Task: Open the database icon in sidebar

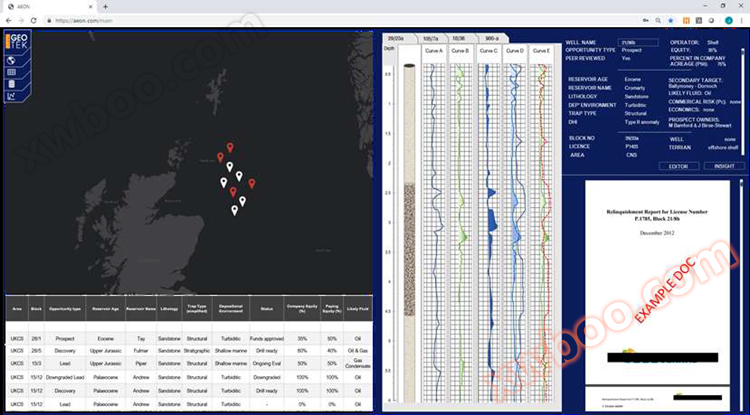Action: pos(11,84)
